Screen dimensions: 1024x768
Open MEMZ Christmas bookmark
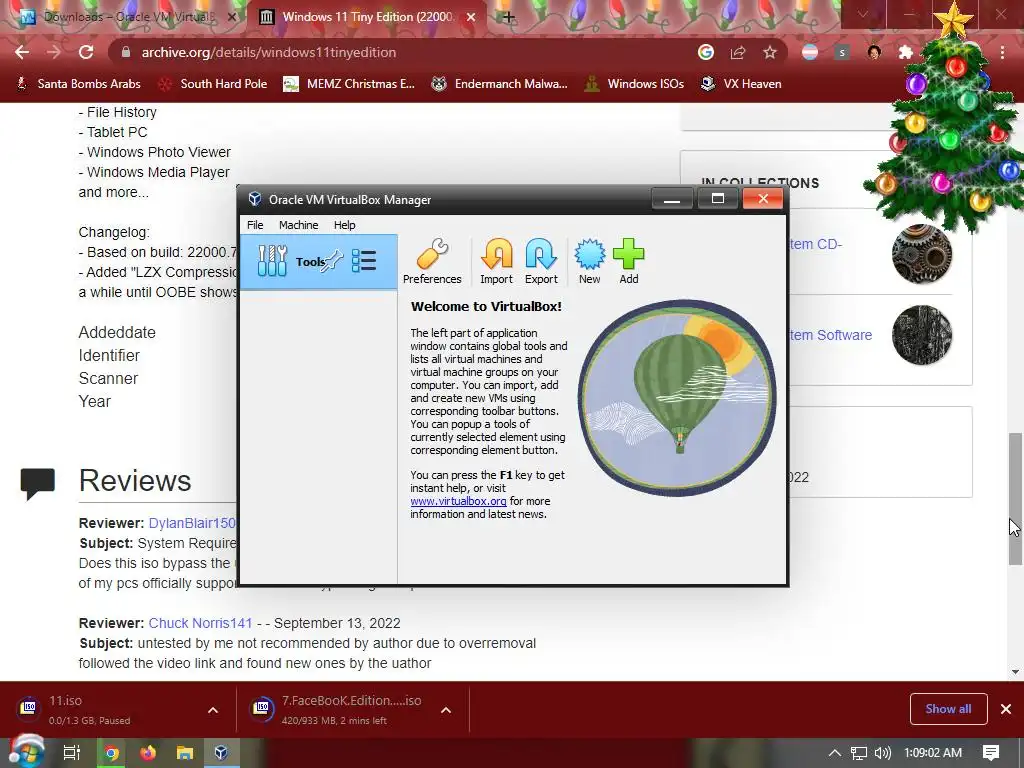(x=349, y=84)
